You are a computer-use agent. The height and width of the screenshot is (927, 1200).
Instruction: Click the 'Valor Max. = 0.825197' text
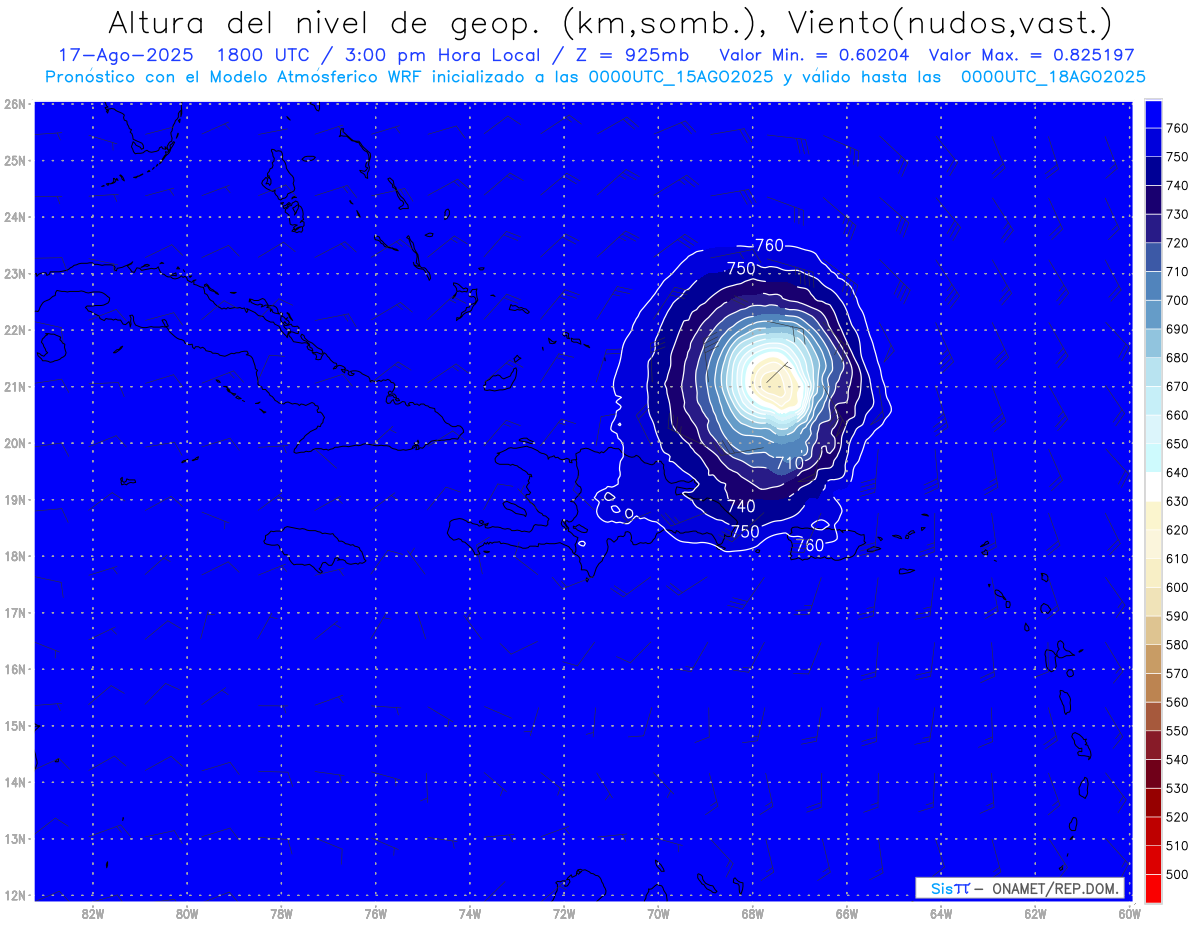[1032, 55]
